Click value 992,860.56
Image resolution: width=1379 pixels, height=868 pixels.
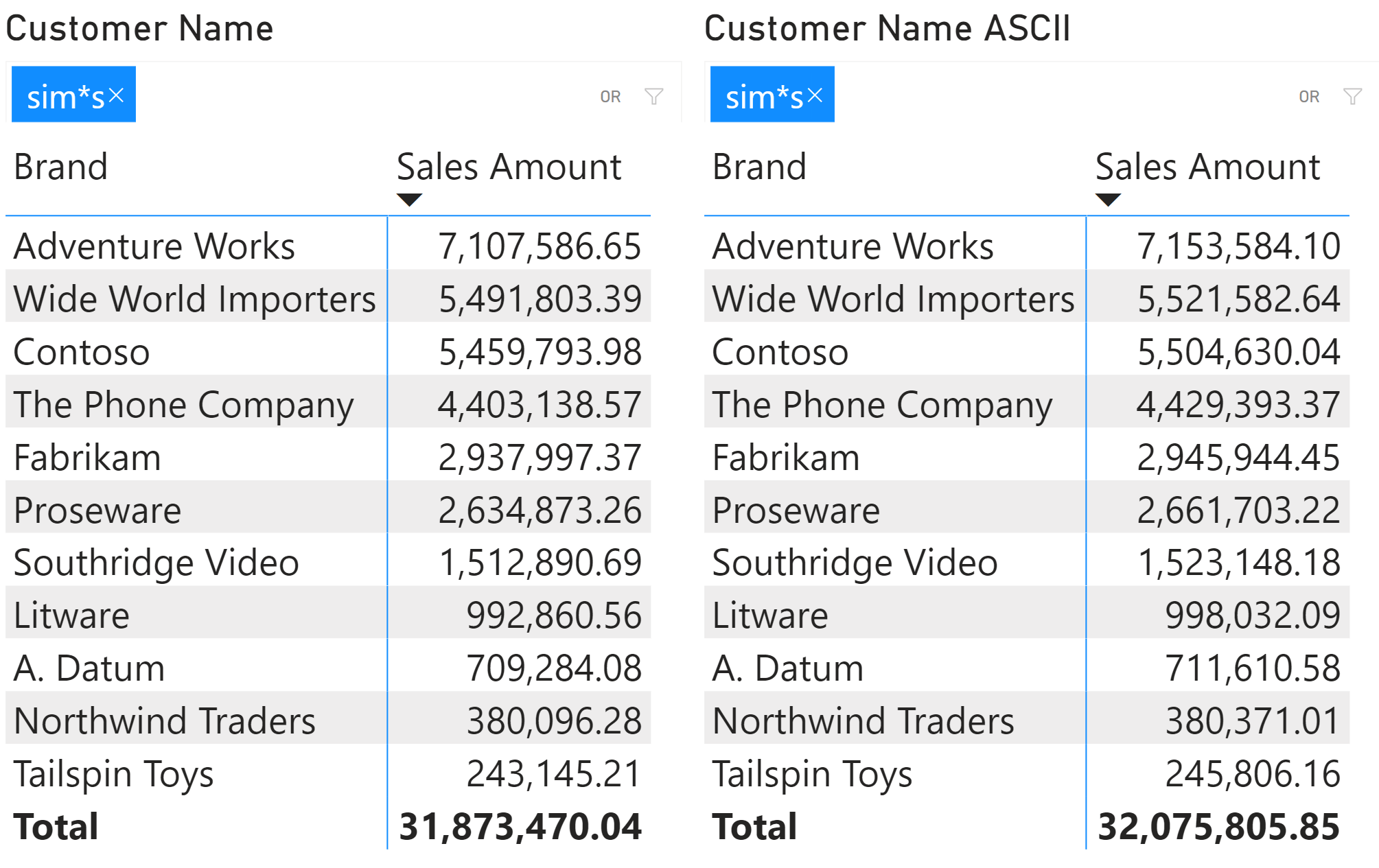pos(555,615)
